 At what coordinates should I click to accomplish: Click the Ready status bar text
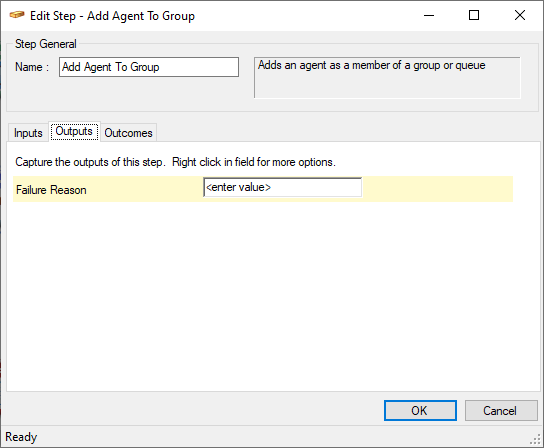pos(21,437)
